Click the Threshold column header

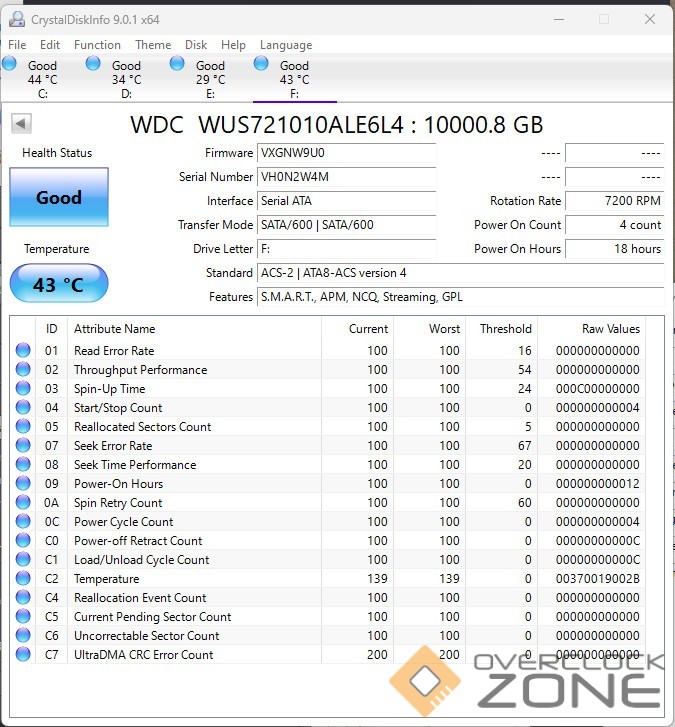(502, 329)
